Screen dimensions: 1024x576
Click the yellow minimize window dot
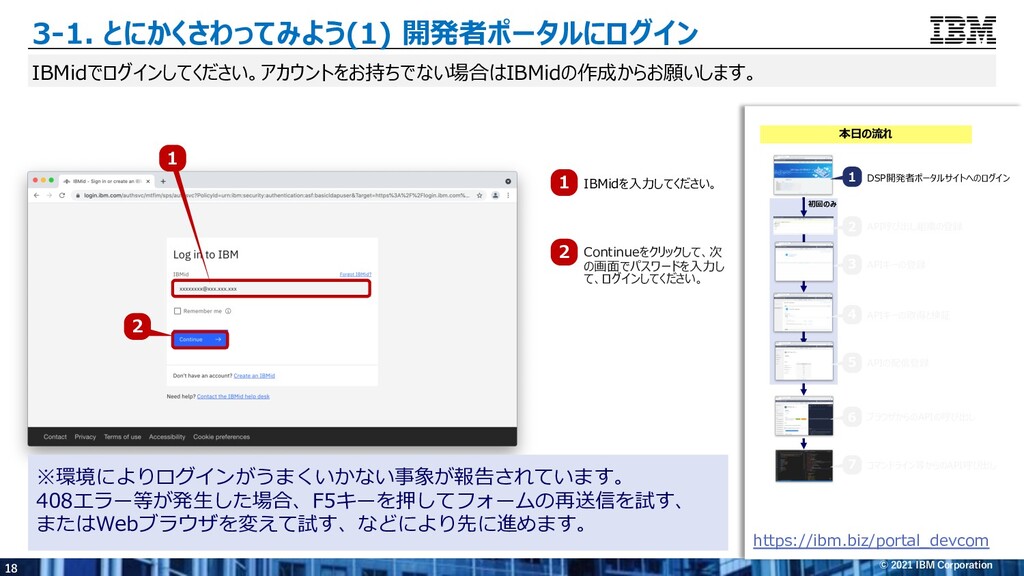coord(44,180)
